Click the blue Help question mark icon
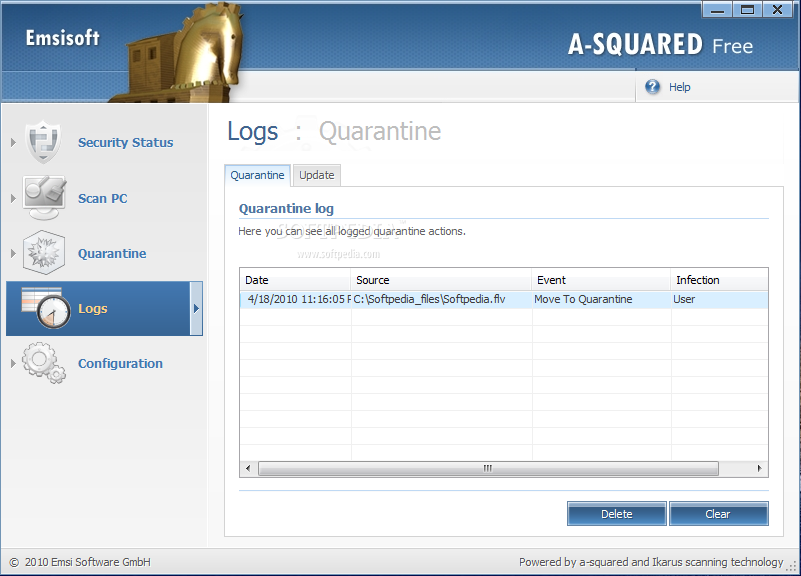The height and width of the screenshot is (576, 801). click(652, 87)
